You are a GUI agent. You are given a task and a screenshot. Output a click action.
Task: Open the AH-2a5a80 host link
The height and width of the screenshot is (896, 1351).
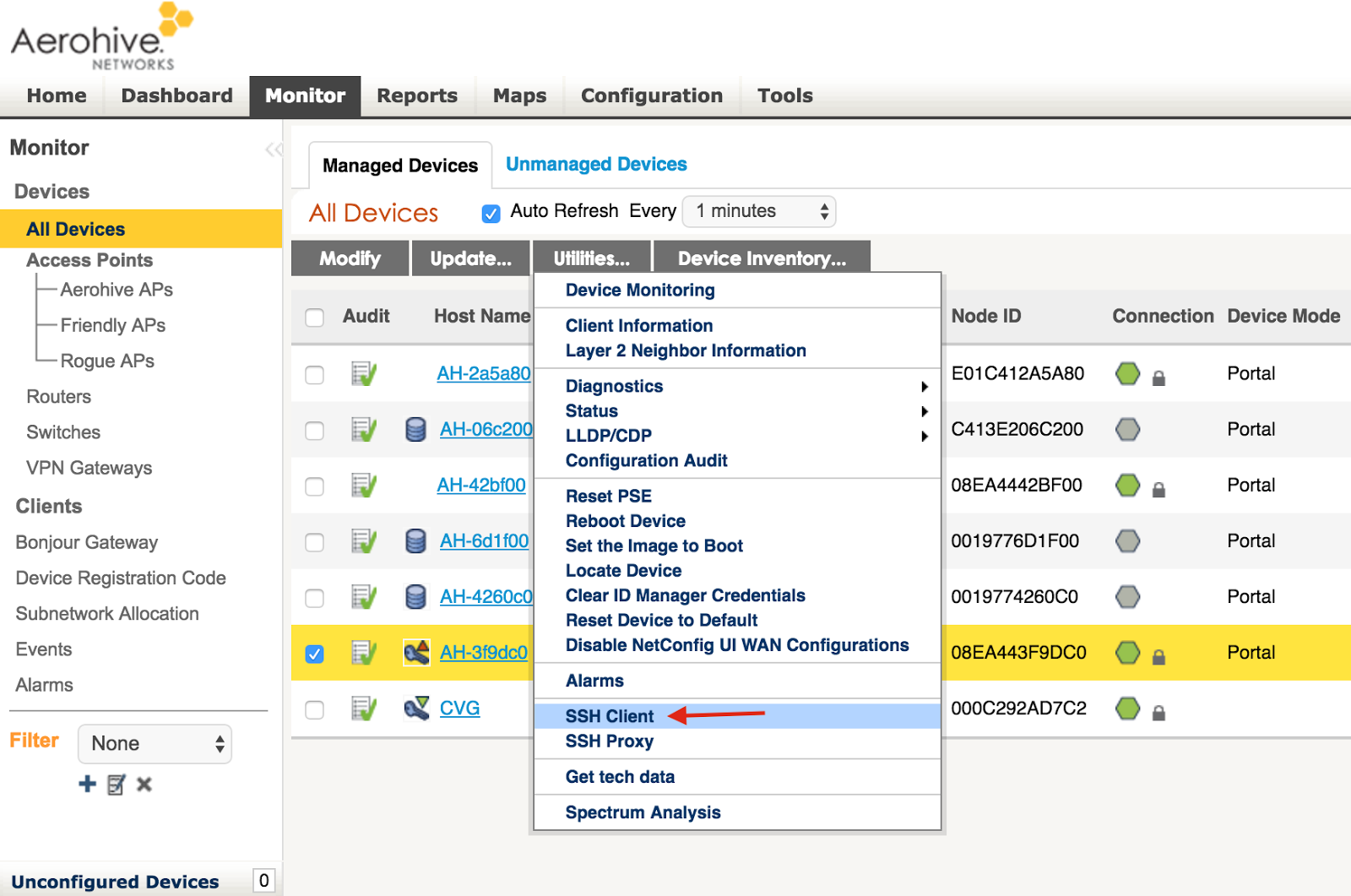coord(484,373)
